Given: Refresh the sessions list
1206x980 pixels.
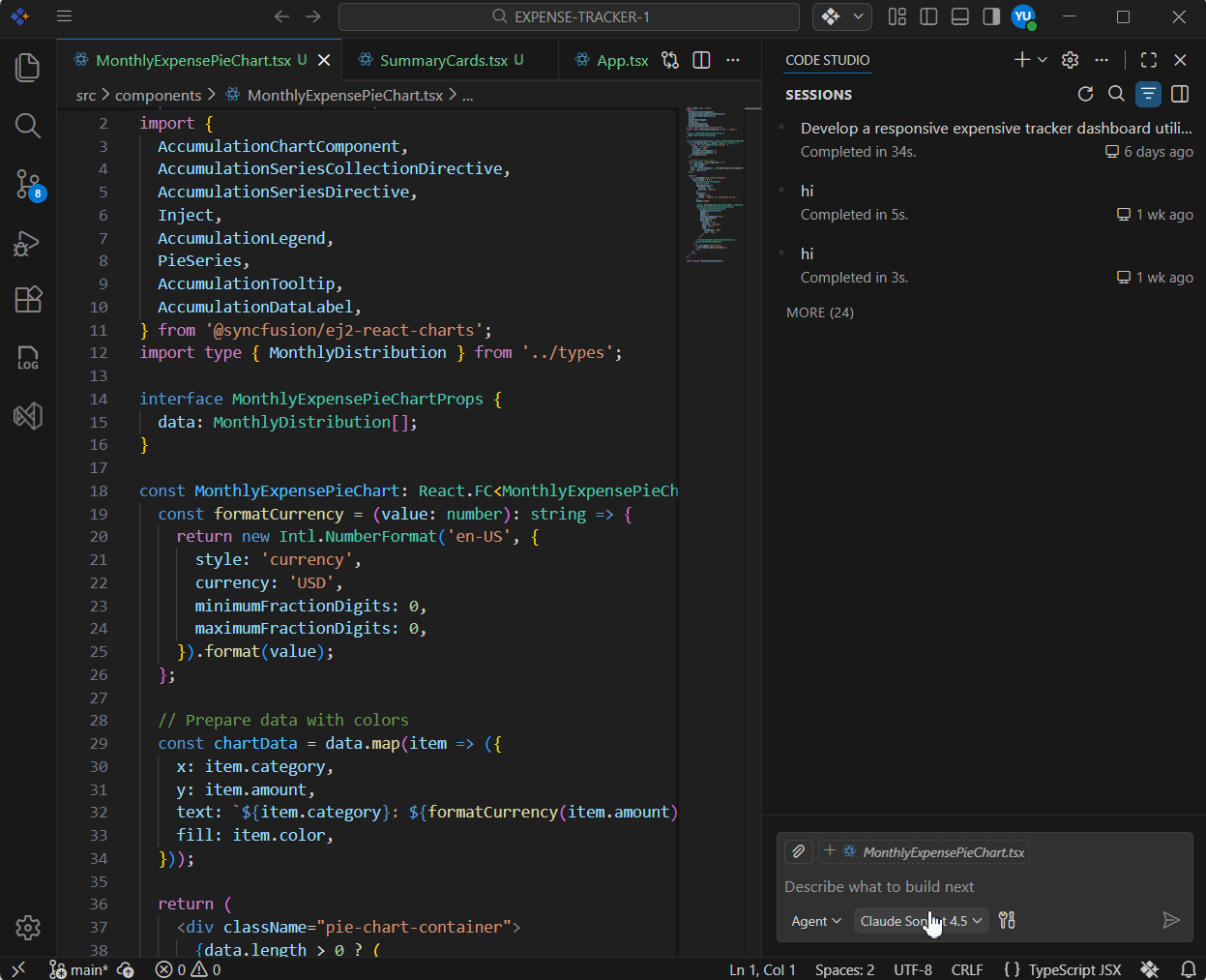Looking at the screenshot, I should pos(1085,94).
